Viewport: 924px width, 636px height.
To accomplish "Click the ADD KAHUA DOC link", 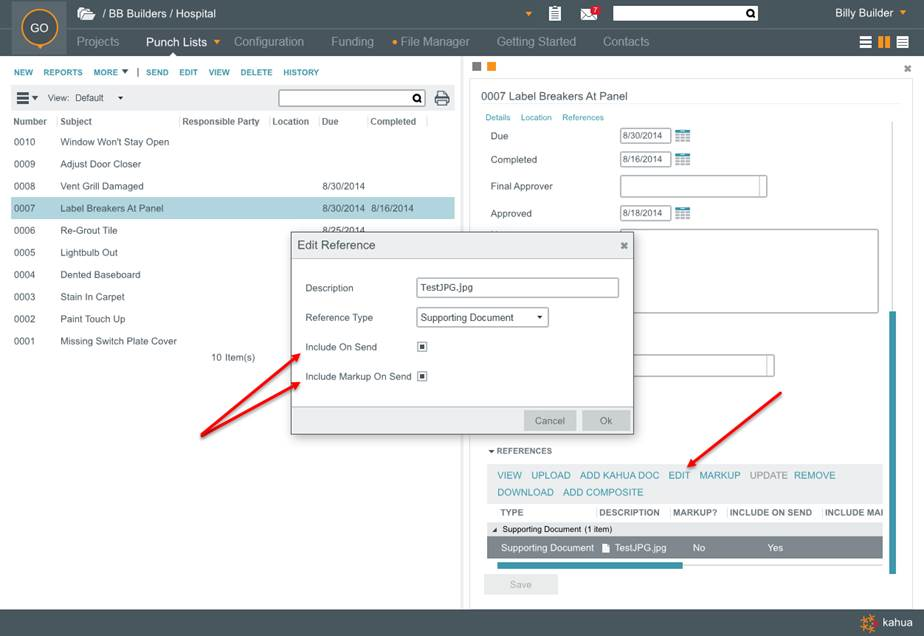I will pos(619,475).
